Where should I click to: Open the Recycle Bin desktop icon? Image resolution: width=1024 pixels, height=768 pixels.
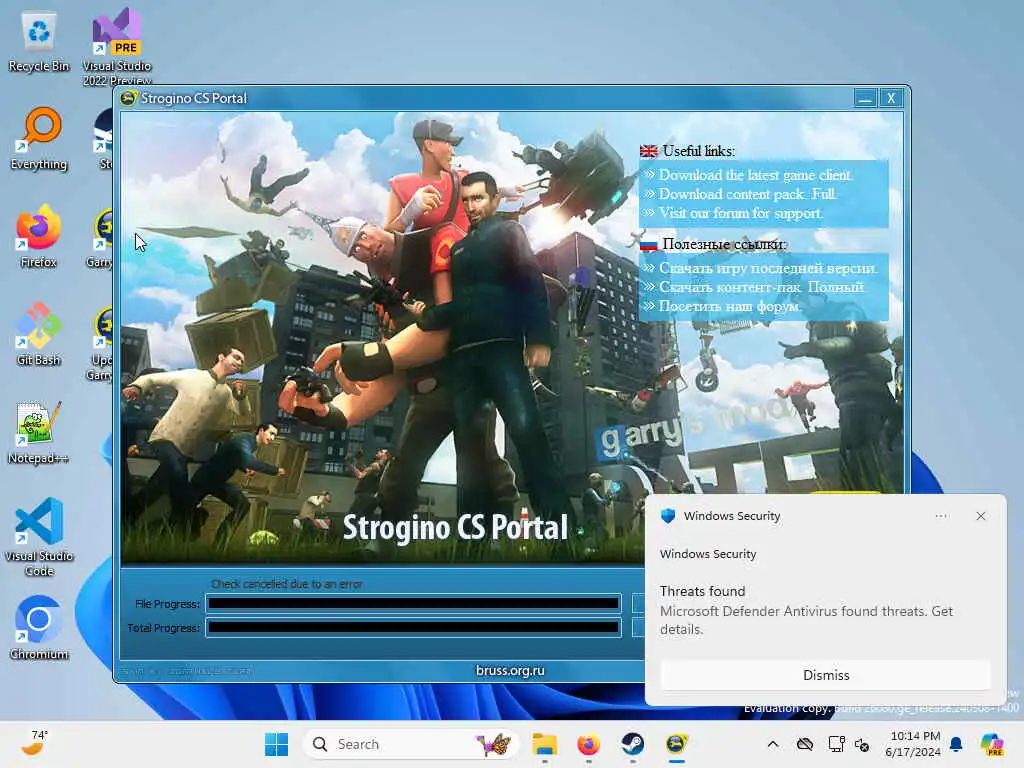[x=39, y=41]
